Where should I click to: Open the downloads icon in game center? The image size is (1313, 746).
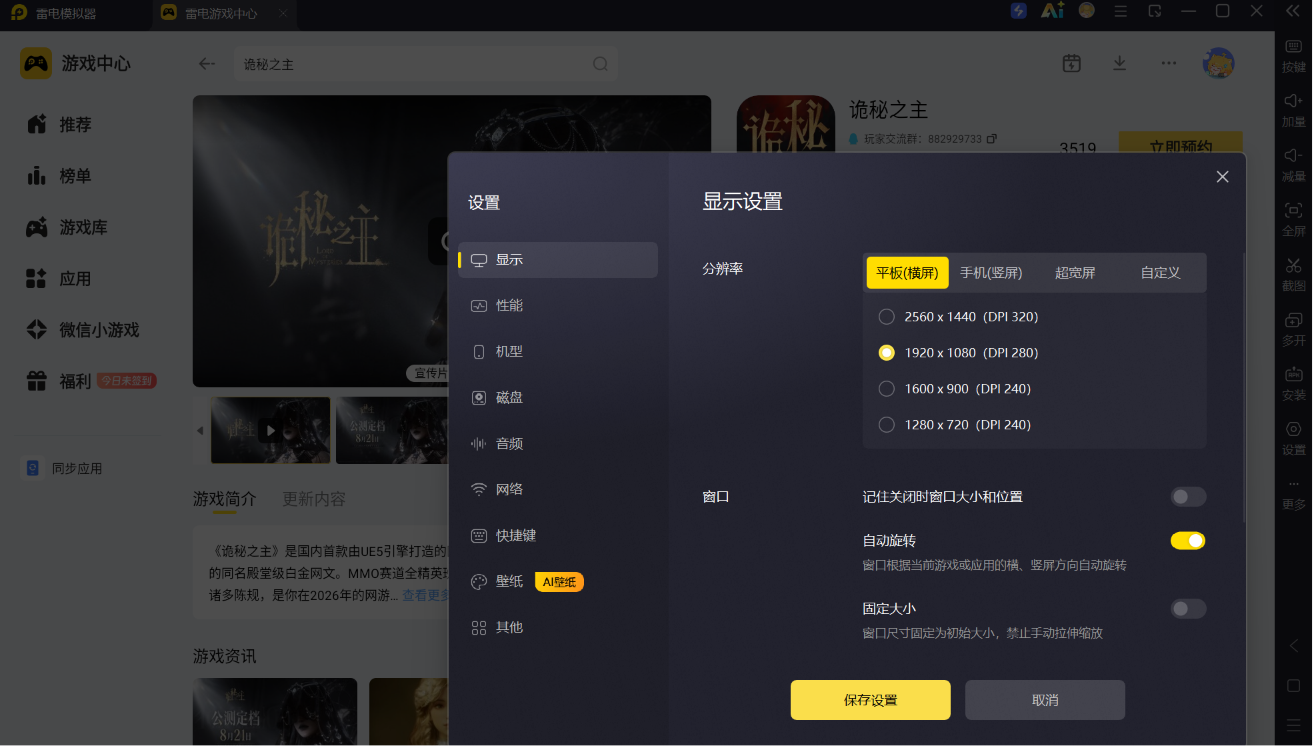pos(1120,63)
